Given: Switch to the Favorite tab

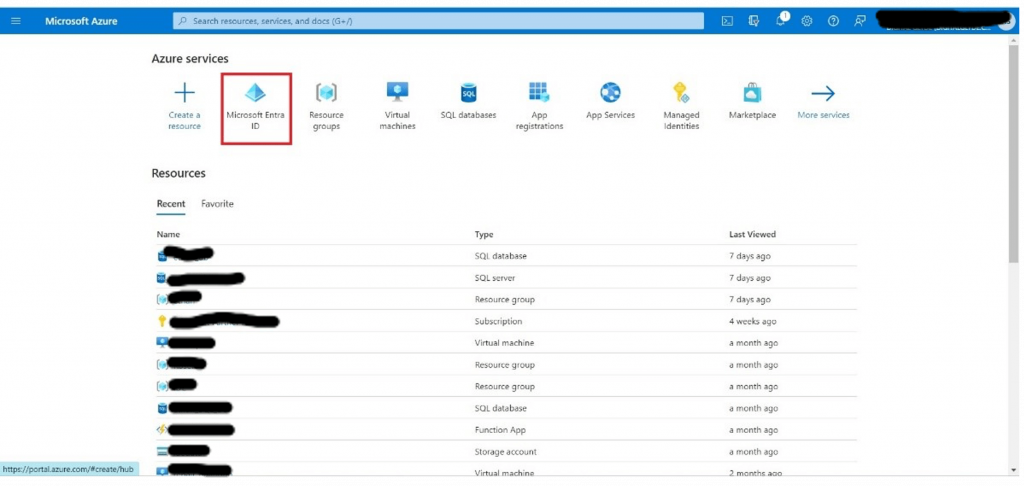Looking at the screenshot, I should (217, 204).
